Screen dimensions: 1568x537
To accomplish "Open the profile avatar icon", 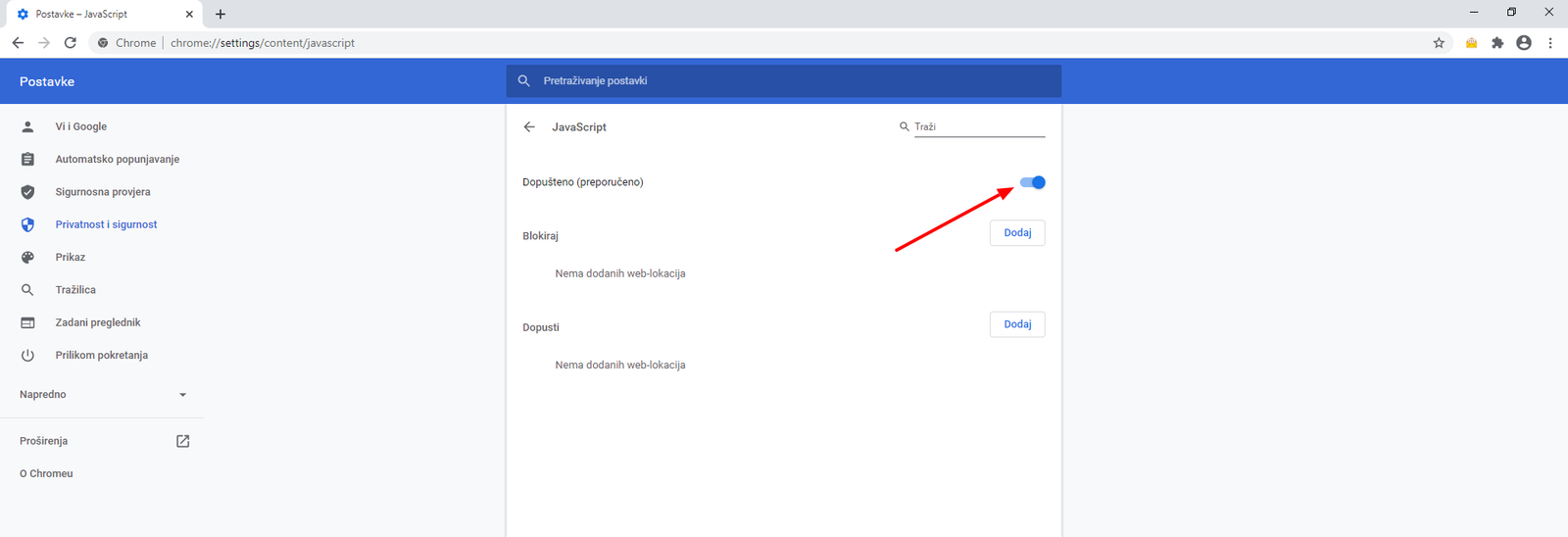I will 1523,43.
